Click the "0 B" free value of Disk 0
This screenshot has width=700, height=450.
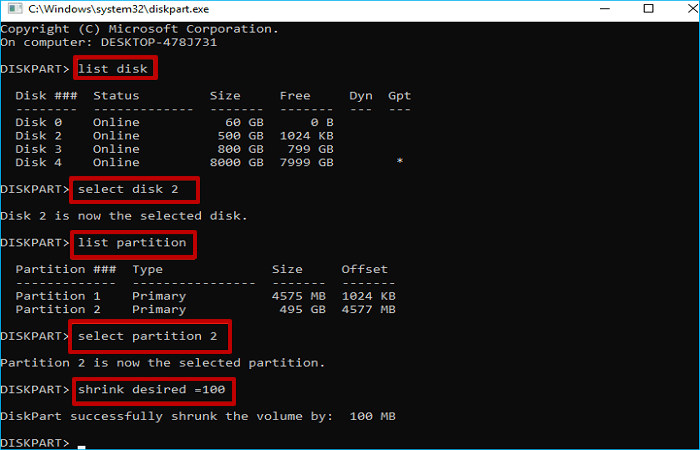pyautogui.click(x=322, y=122)
